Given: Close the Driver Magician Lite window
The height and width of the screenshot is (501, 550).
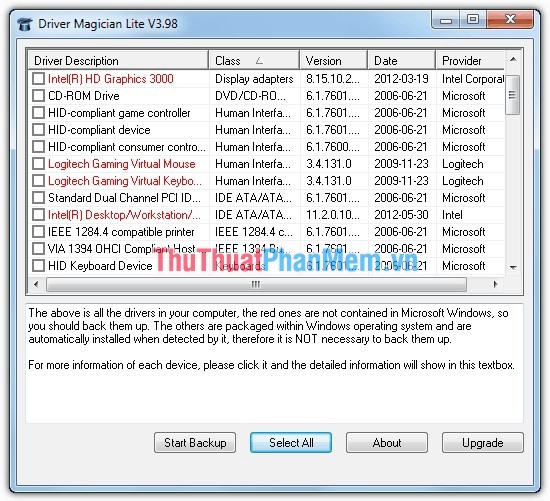Looking at the screenshot, I should [x=510, y=19].
